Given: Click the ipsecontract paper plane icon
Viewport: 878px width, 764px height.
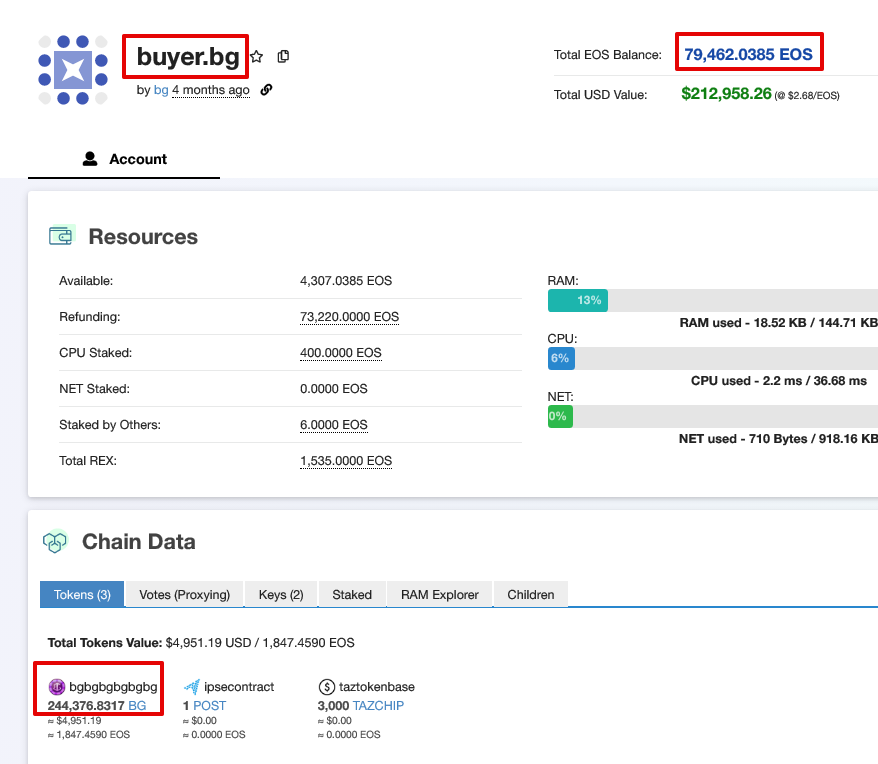Looking at the screenshot, I should [x=192, y=686].
